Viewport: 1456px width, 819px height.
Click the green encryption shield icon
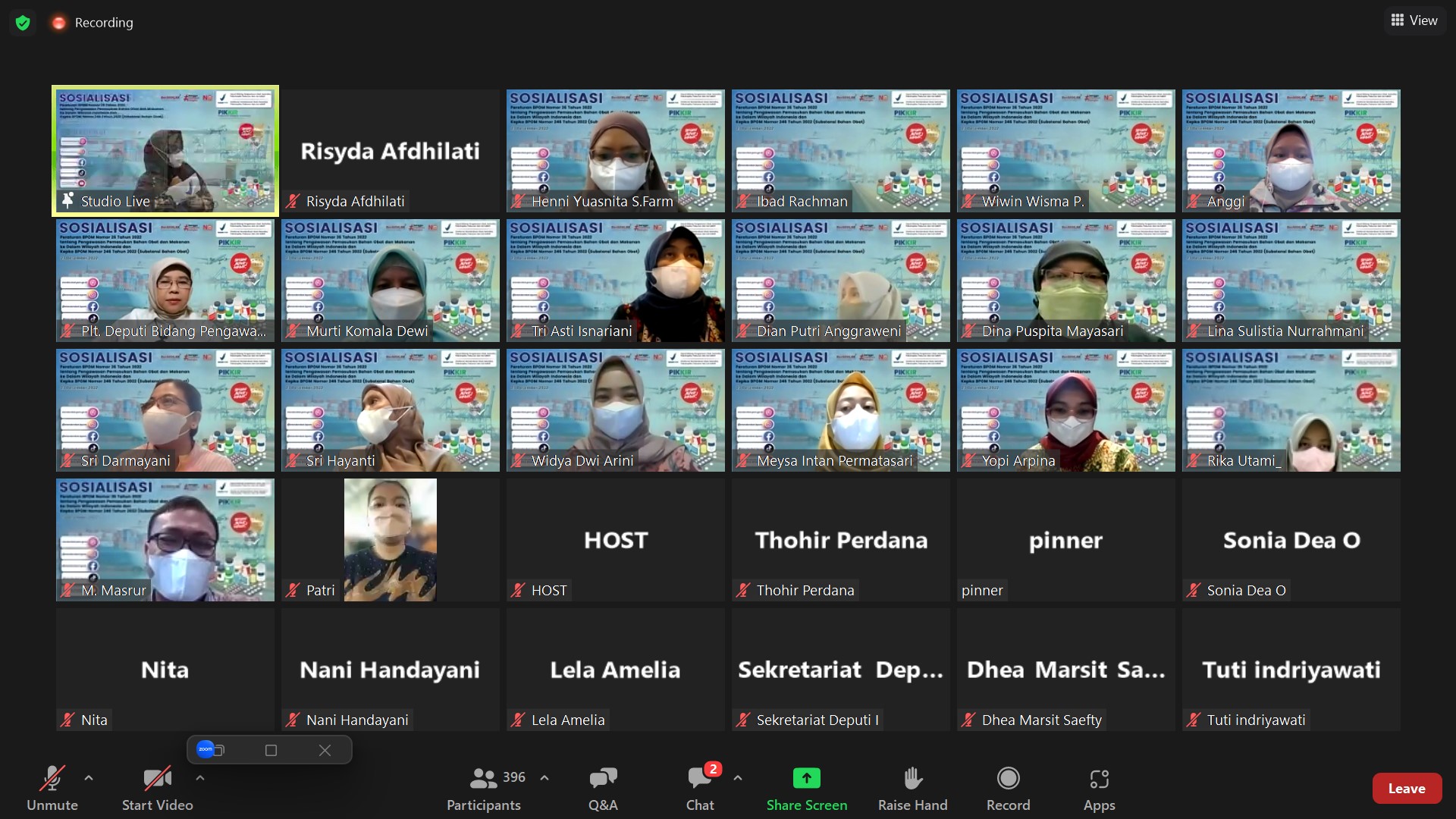[x=23, y=23]
